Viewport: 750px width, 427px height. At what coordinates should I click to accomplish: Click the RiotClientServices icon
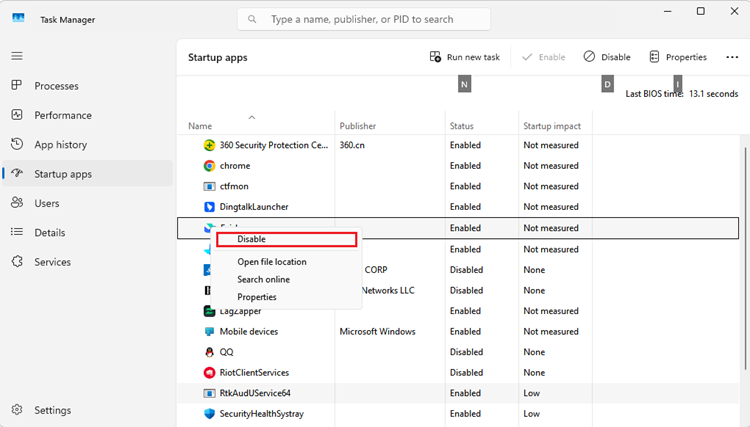(209, 372)
